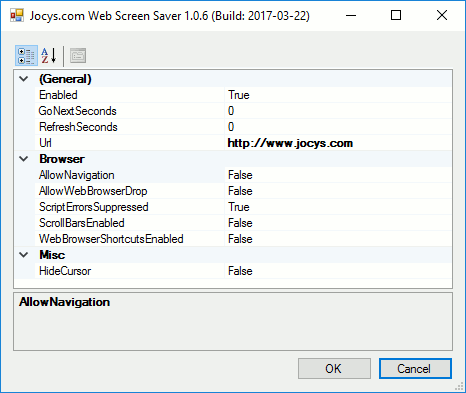Open the Property Pages toolbar icon

coord(78,56)
